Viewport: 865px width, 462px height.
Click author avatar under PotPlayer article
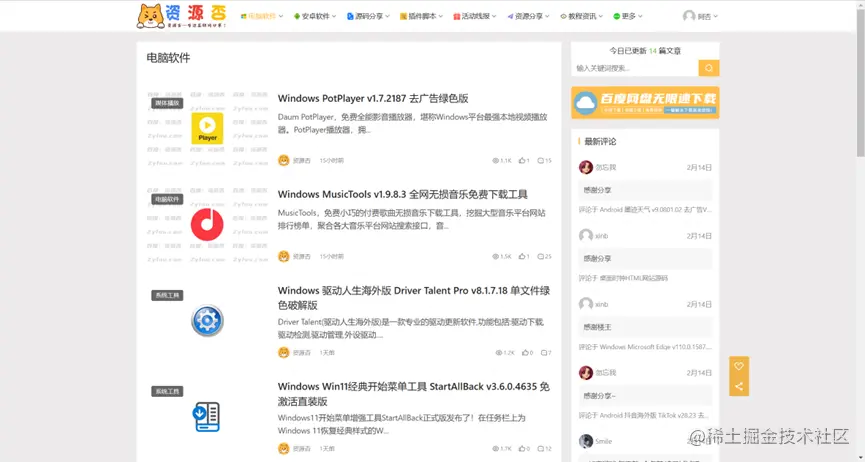coord(284,161)
